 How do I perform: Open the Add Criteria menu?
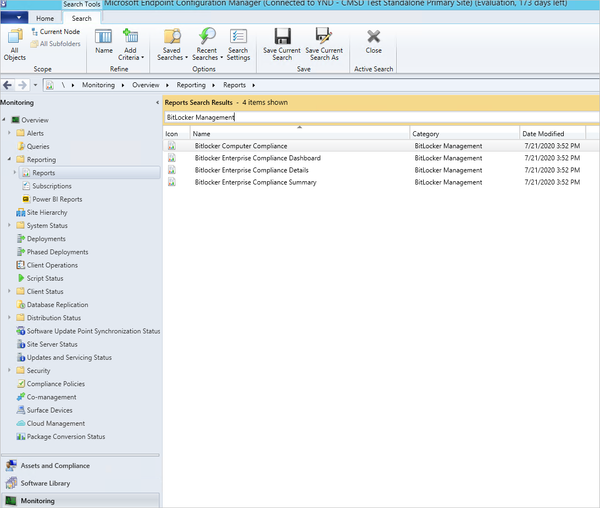pyautogui.click(x=130, y=44)
